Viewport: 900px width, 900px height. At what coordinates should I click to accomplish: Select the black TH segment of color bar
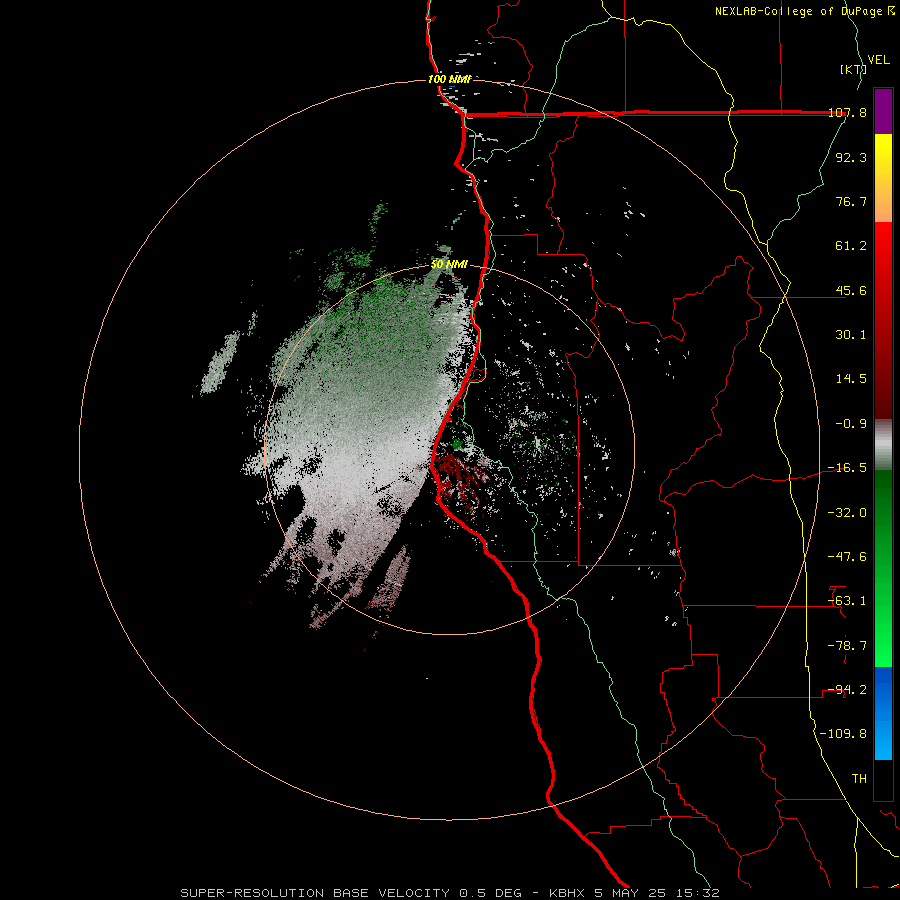click(883, 779)
